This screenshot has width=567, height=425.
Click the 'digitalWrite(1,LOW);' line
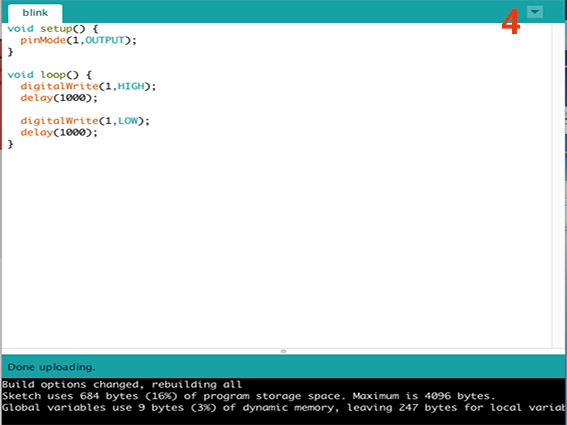85,121
